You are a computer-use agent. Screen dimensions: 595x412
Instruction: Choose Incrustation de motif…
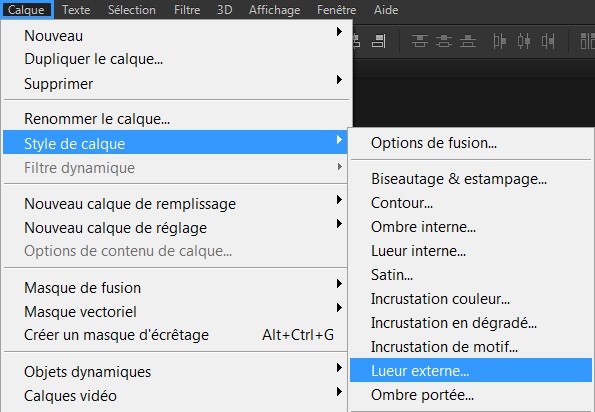[x=471, y=347]
